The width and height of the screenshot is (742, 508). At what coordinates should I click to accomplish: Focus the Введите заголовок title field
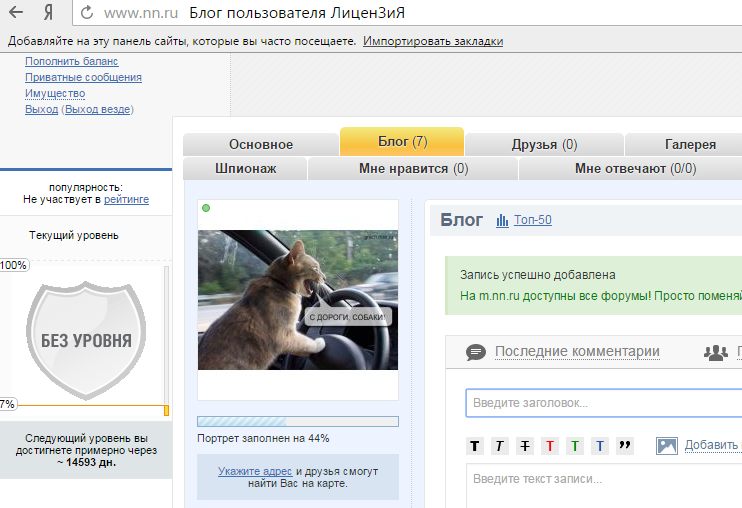point(604,403)
